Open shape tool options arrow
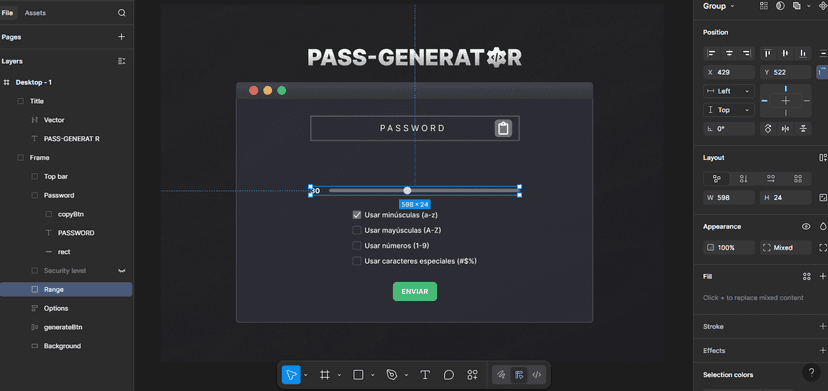This screenshot has width=828, height=391. (372, 375)
